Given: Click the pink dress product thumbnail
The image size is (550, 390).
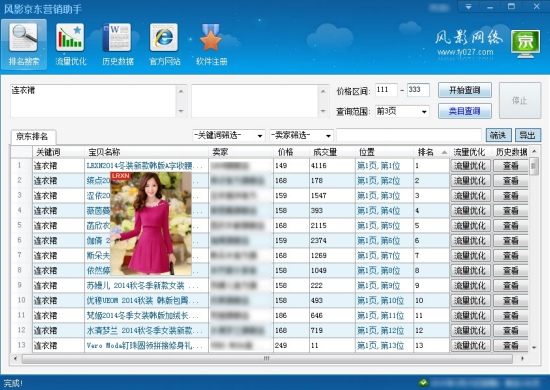Looking at the screenshot, I should 151,223.
